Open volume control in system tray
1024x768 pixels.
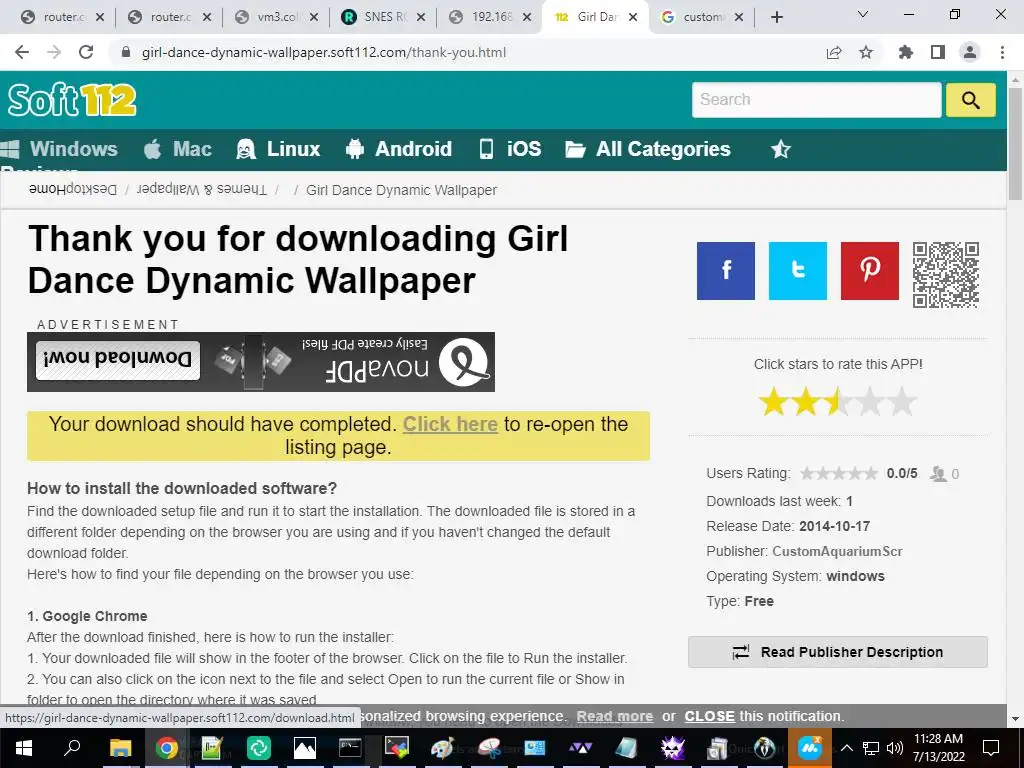(x=895, y=747)
